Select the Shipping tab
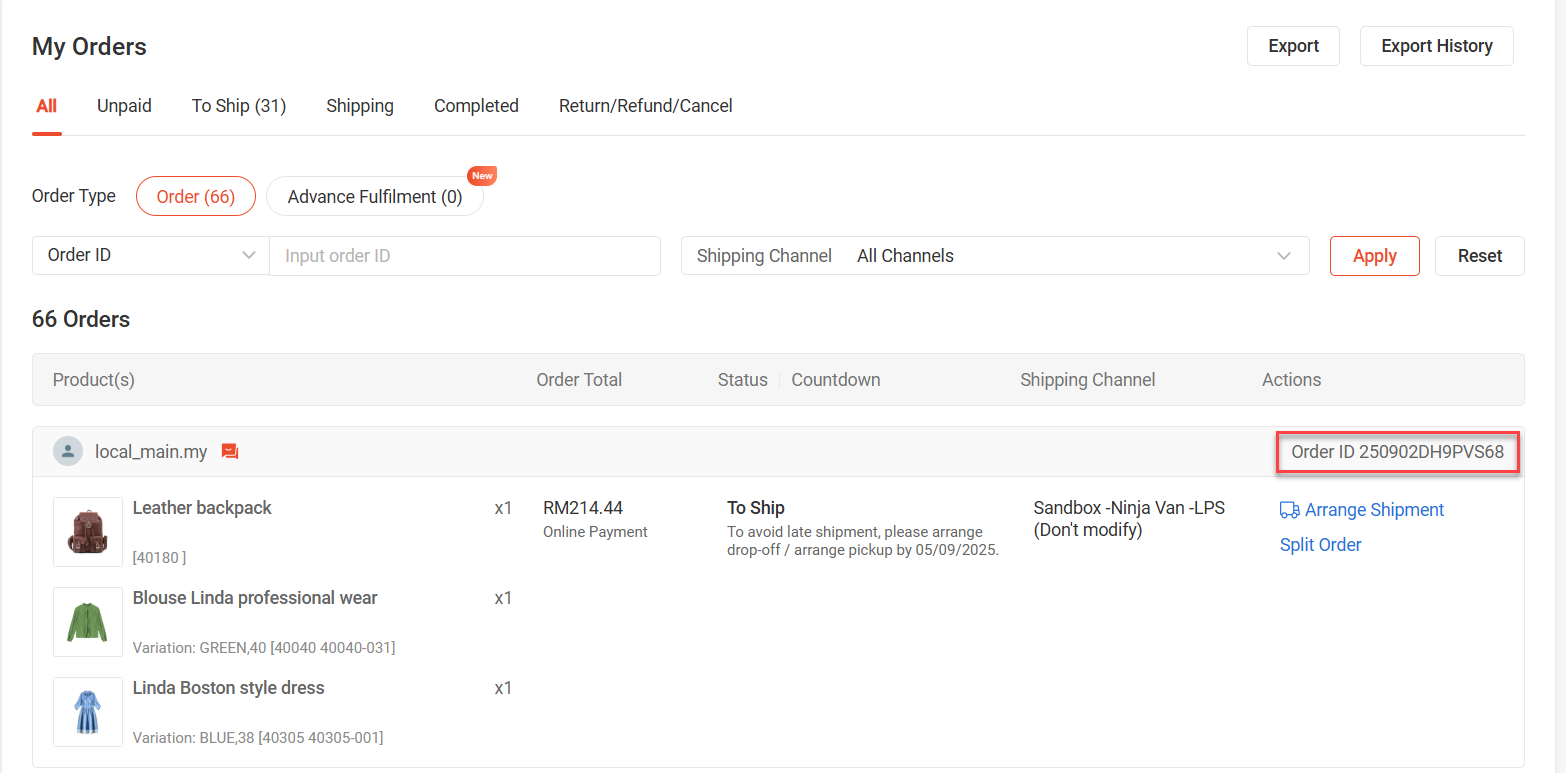Viewport: 1566px width, 773px height. [x=360, y=106]
